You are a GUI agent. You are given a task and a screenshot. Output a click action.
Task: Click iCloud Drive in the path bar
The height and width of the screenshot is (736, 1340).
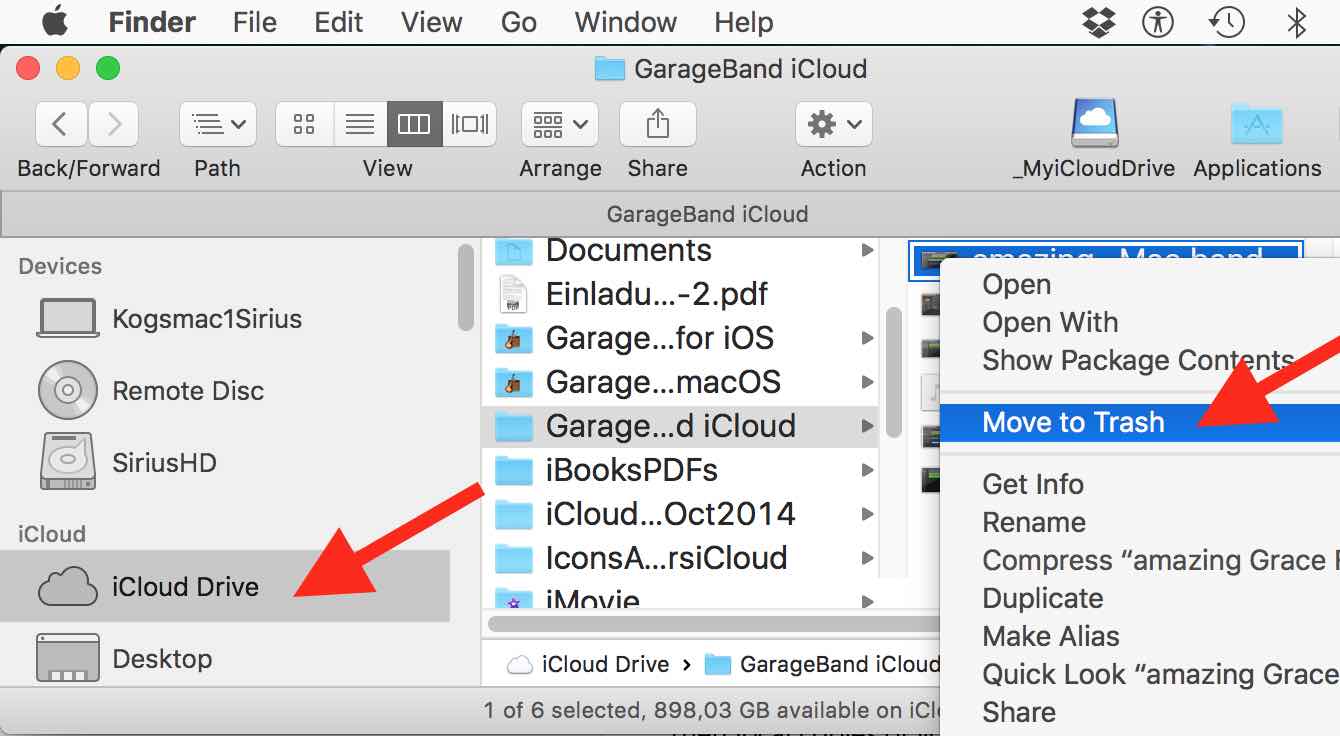click(x=589, y=664)
